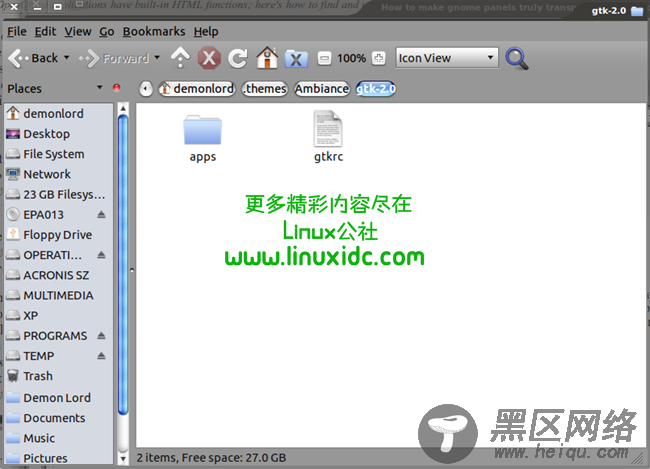The height and width of the screenshot is (469, 650).
Task: Go up to parent folder
Action: [x=180, y=58]
